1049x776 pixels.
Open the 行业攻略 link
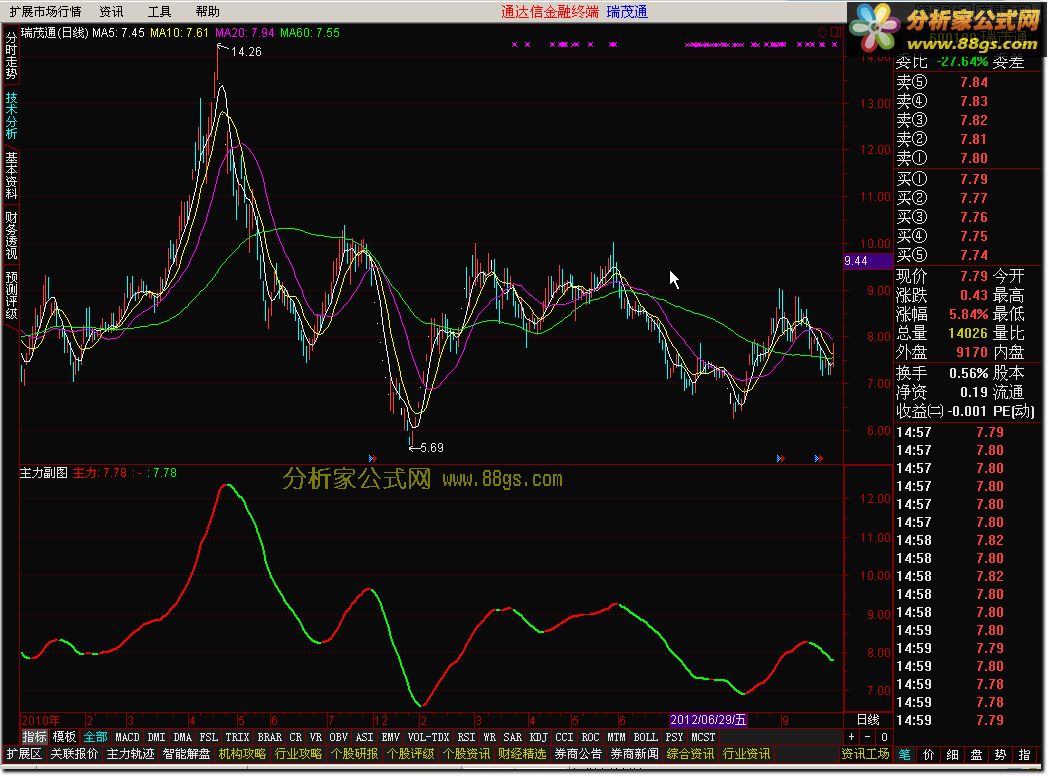(x=298, y=755)
